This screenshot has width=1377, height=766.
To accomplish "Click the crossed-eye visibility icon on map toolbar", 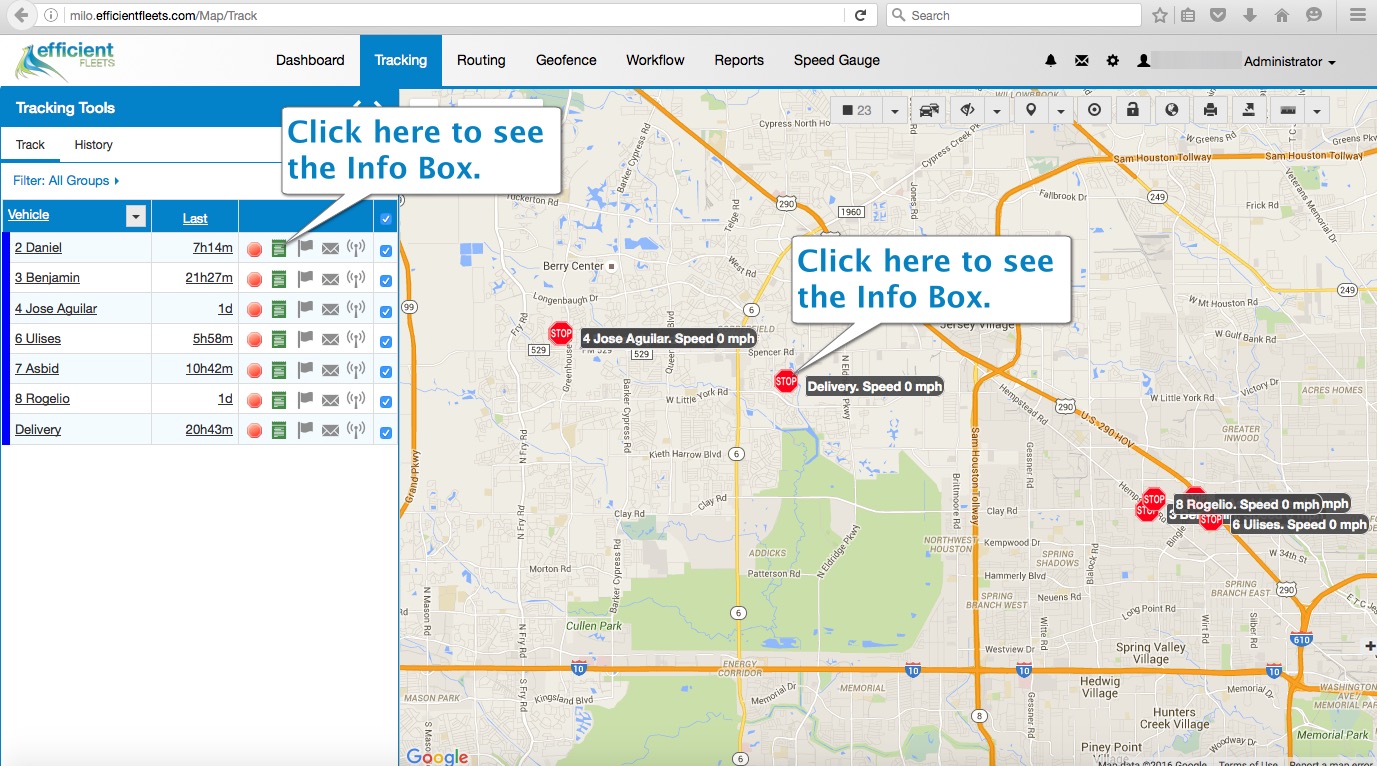I will [x=967, y=110].
